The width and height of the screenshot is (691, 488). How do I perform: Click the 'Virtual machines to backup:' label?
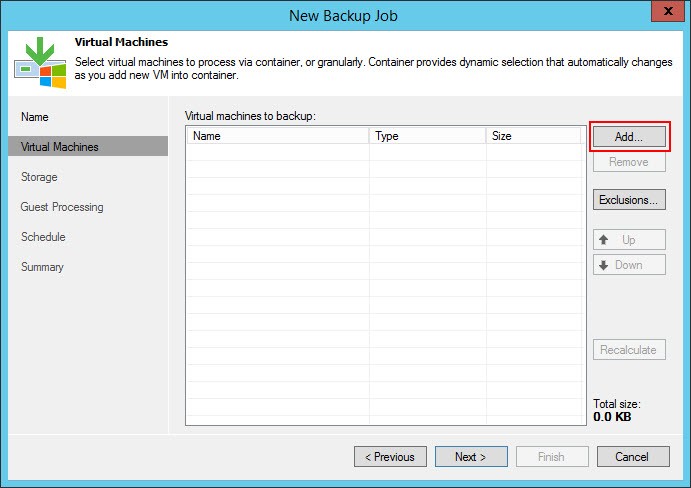(250, 116)
